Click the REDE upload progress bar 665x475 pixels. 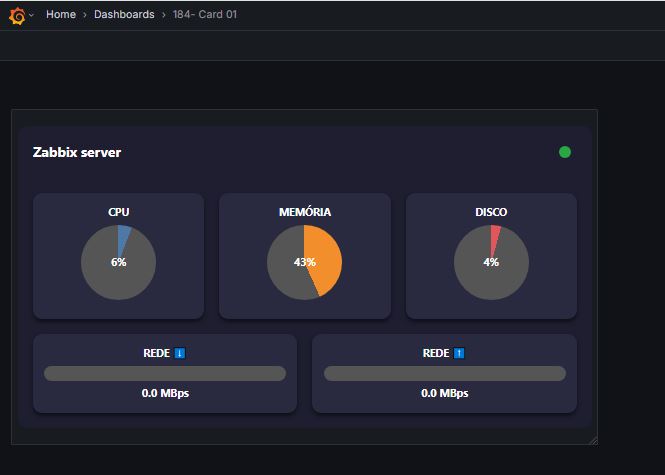tap(445, 374)
